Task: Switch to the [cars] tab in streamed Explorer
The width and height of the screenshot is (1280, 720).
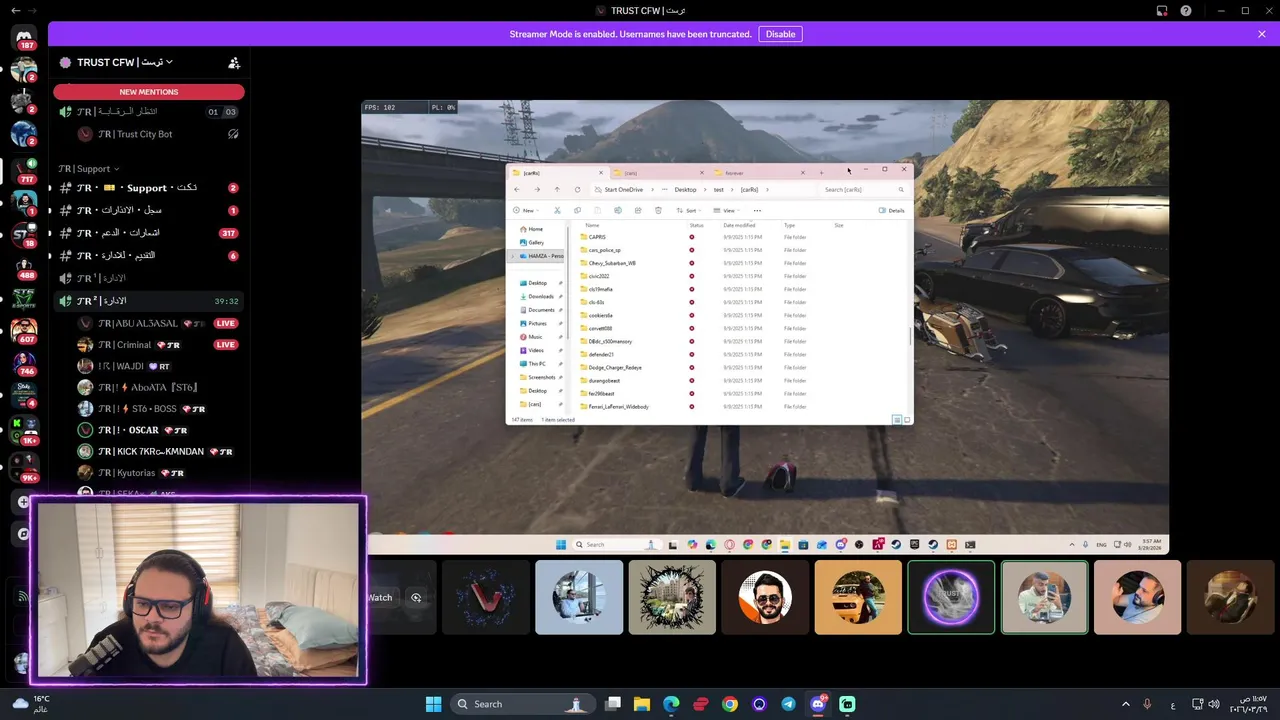Action: [x=658, y=173]
